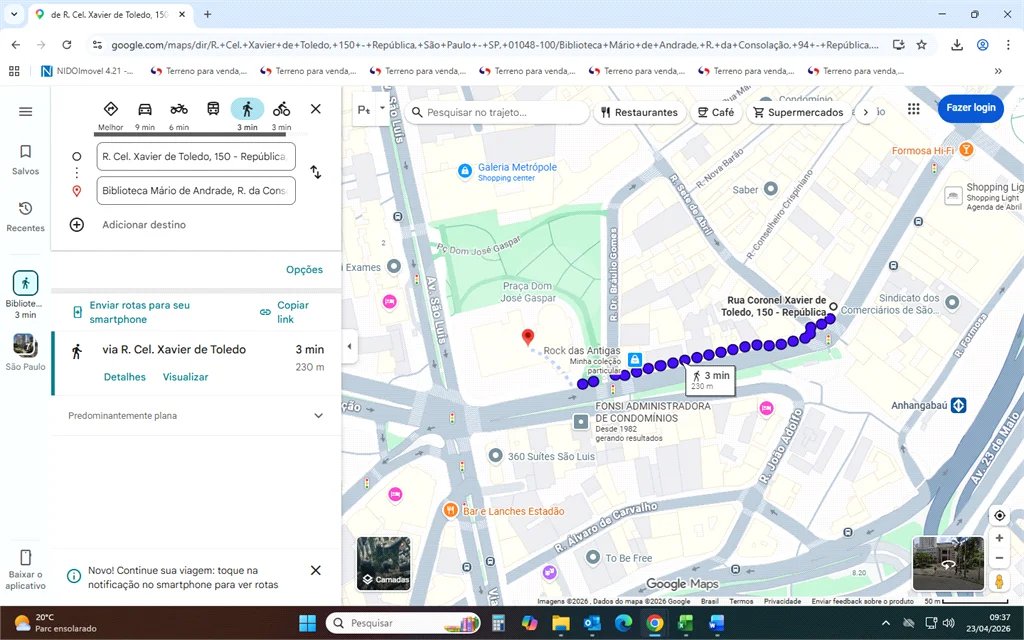The image size is (1024, 640).
Task: Click Formosa Hi-Fi marker
Action: (x=966, y=150)
